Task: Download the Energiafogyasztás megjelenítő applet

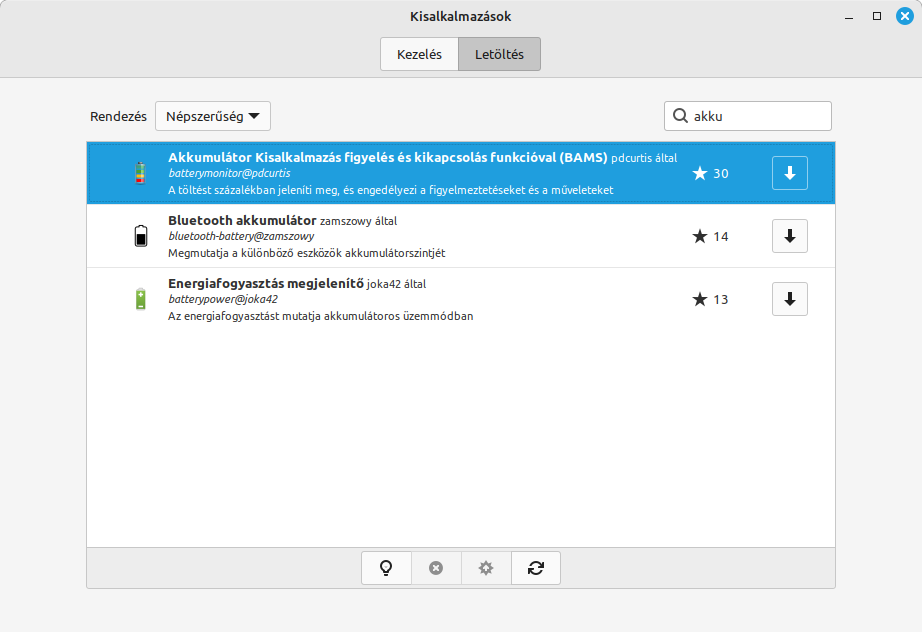Action: pyautogui.click(x=789, y=299)
